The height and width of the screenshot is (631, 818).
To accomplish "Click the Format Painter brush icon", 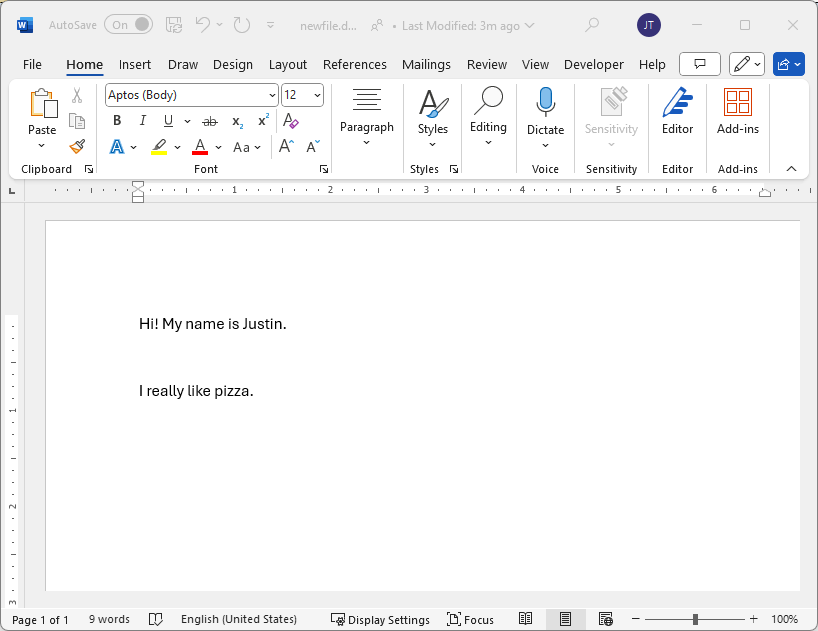I will click(x=77, y=146).
